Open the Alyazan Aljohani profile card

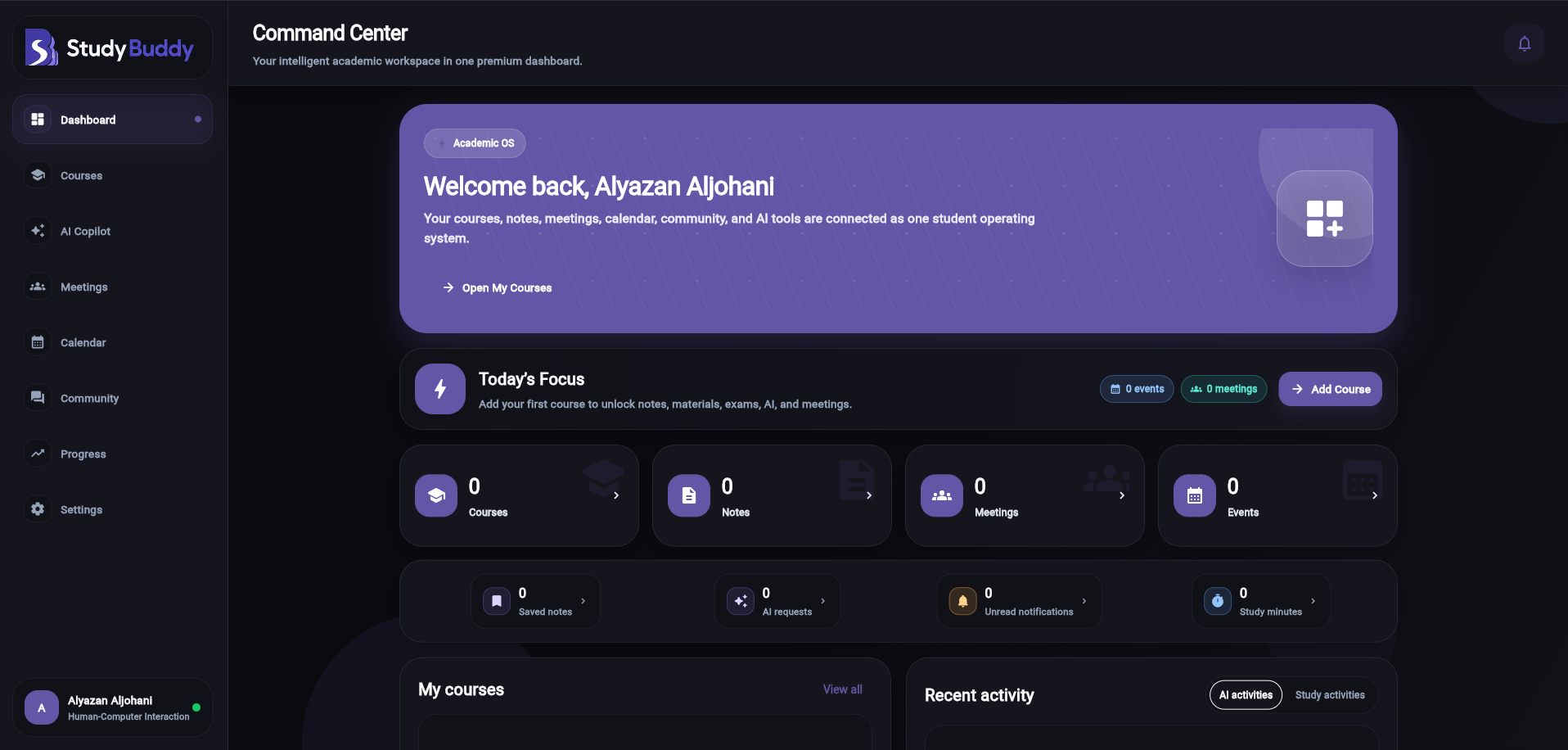(x=112, y=707)
